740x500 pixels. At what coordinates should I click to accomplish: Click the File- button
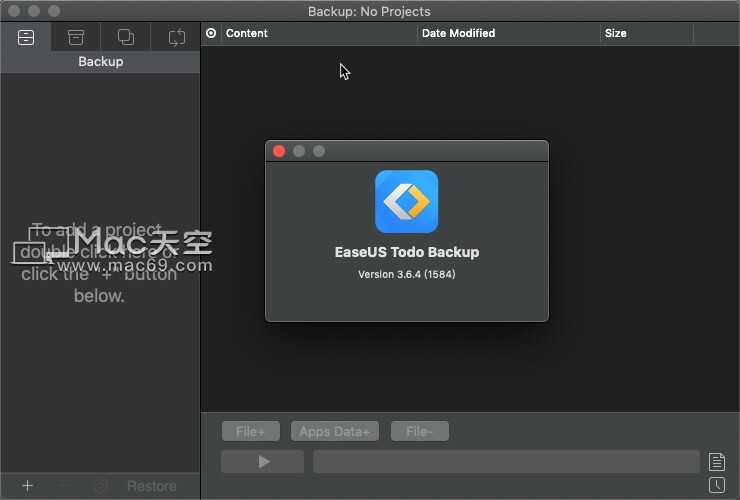[420, 431]
